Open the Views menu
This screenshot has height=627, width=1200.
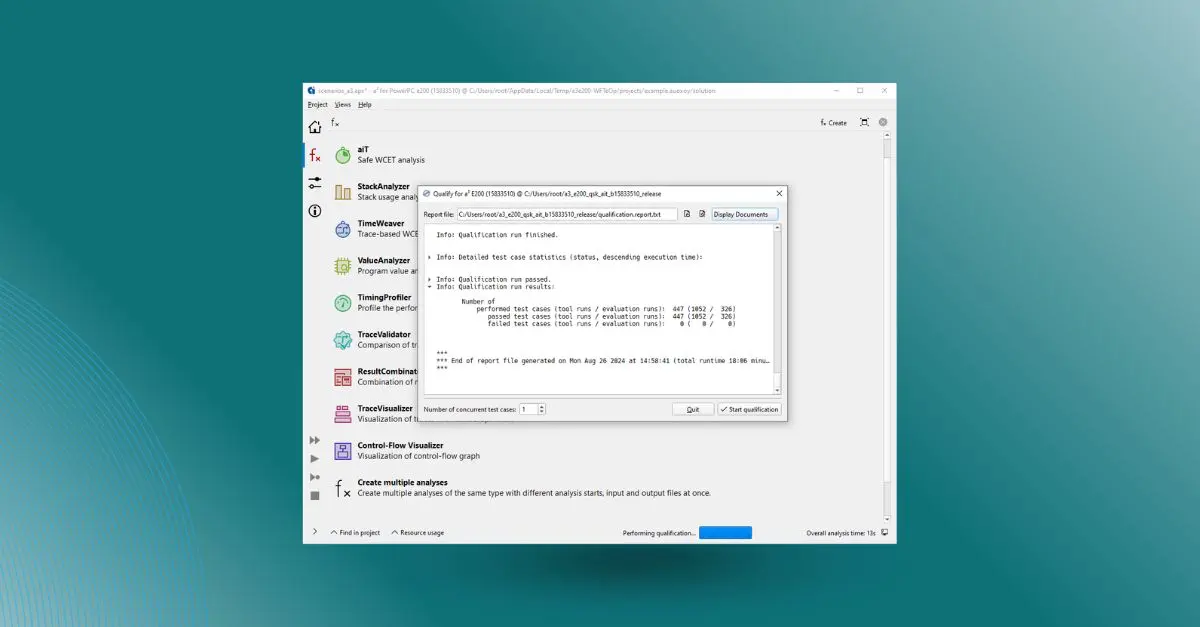343,104
